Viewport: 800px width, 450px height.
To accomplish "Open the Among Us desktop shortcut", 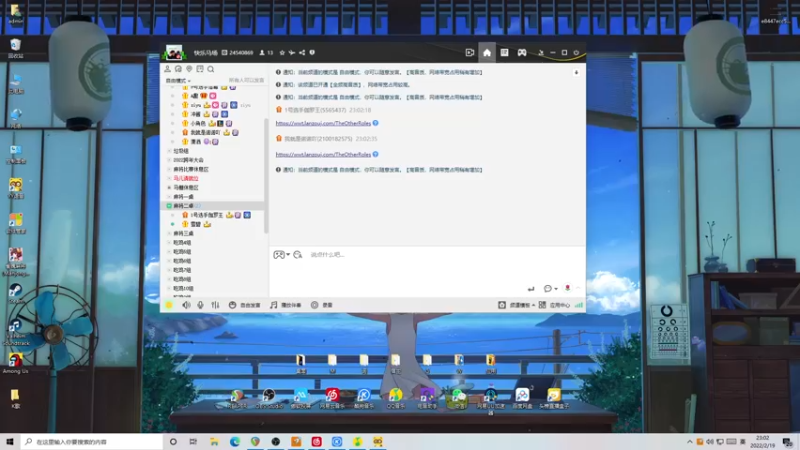I will pyautogui.click(x=15, y=364).
